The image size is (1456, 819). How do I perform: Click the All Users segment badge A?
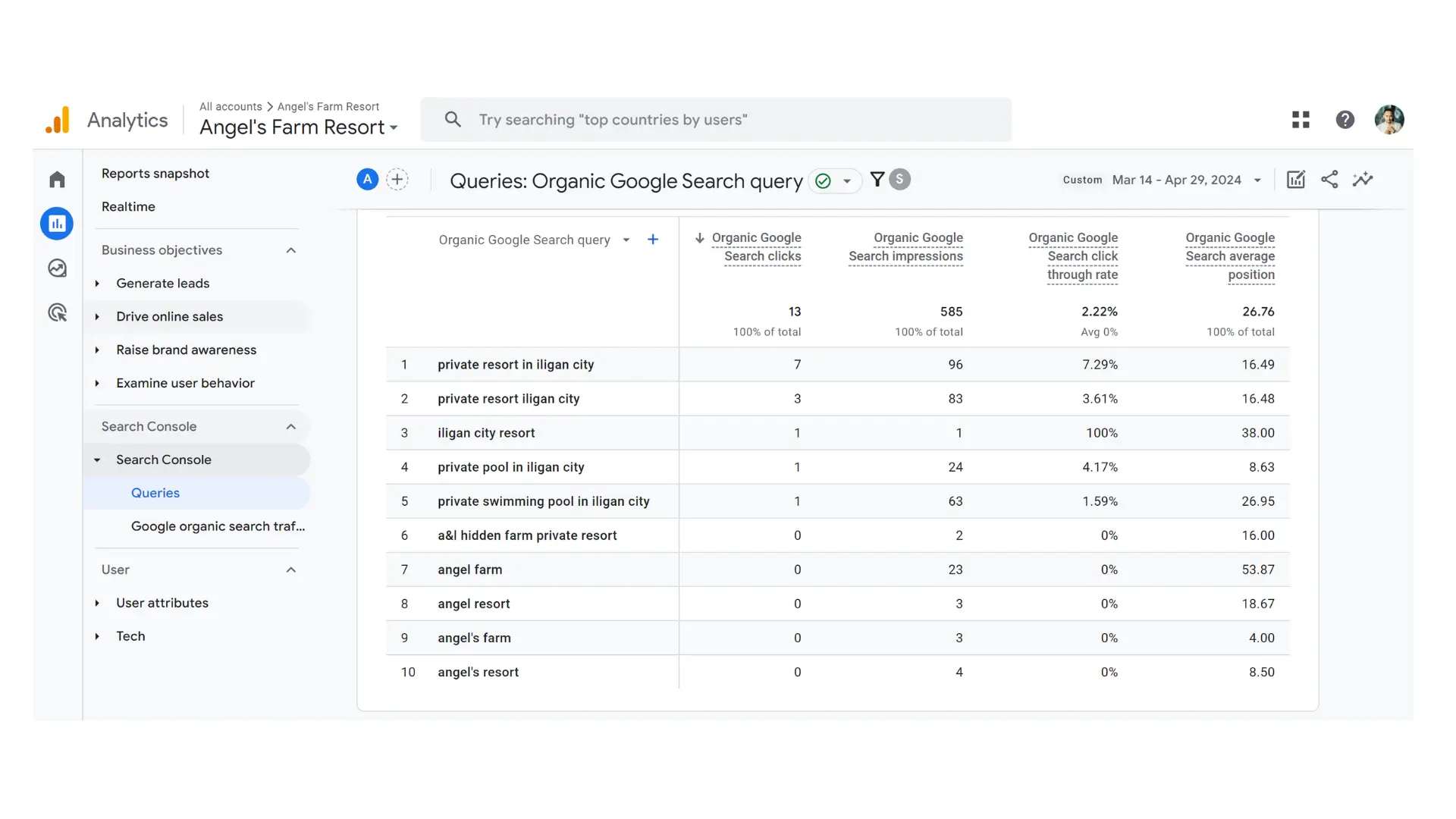pos(368,180)
